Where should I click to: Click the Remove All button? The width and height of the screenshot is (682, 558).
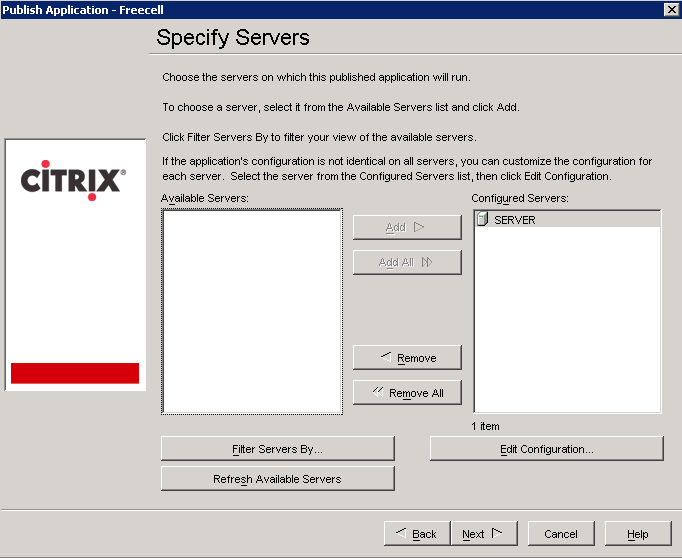(407, 393)
